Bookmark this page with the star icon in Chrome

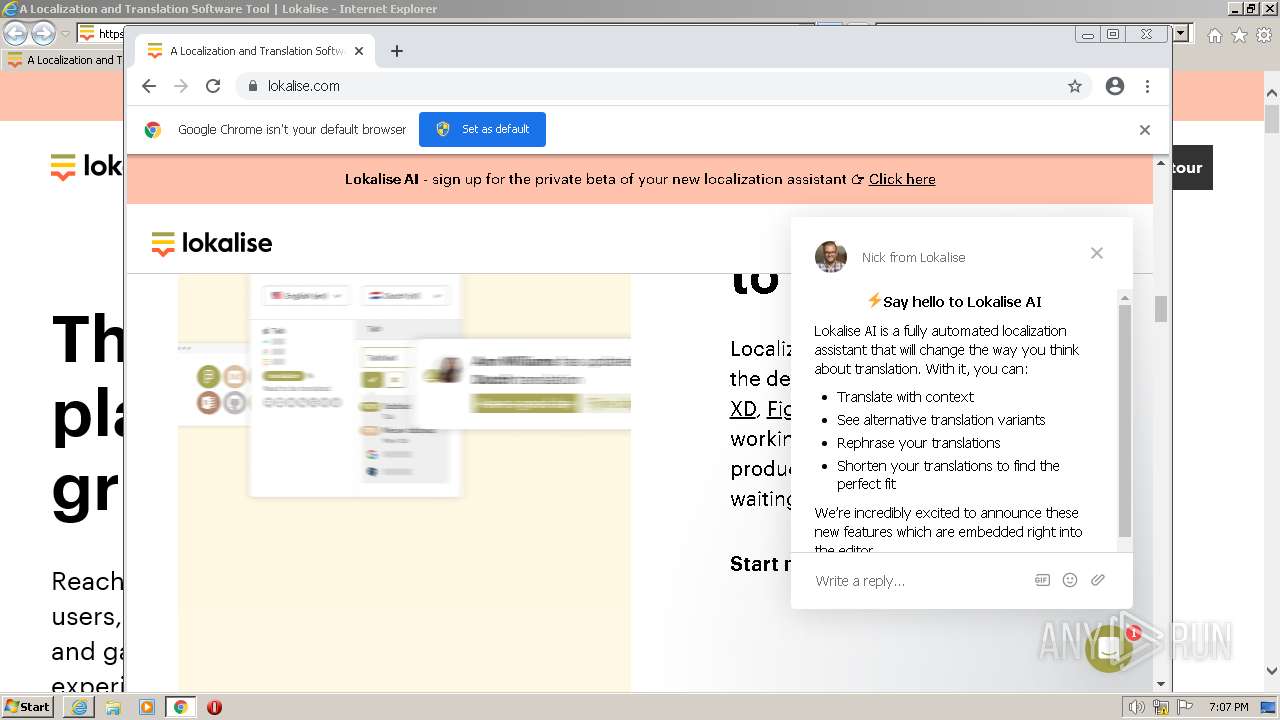click(1075, 86)
